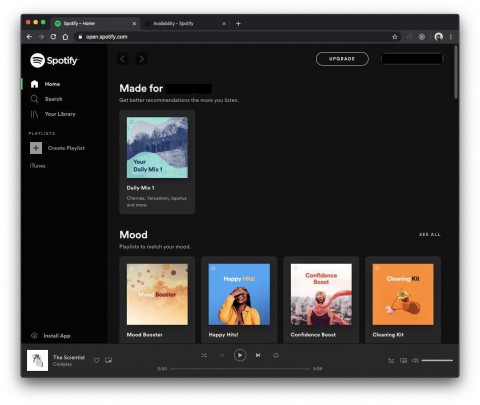Like The Scientist with heart icon
The image size is (480, 405).
(x=96, y=360)
